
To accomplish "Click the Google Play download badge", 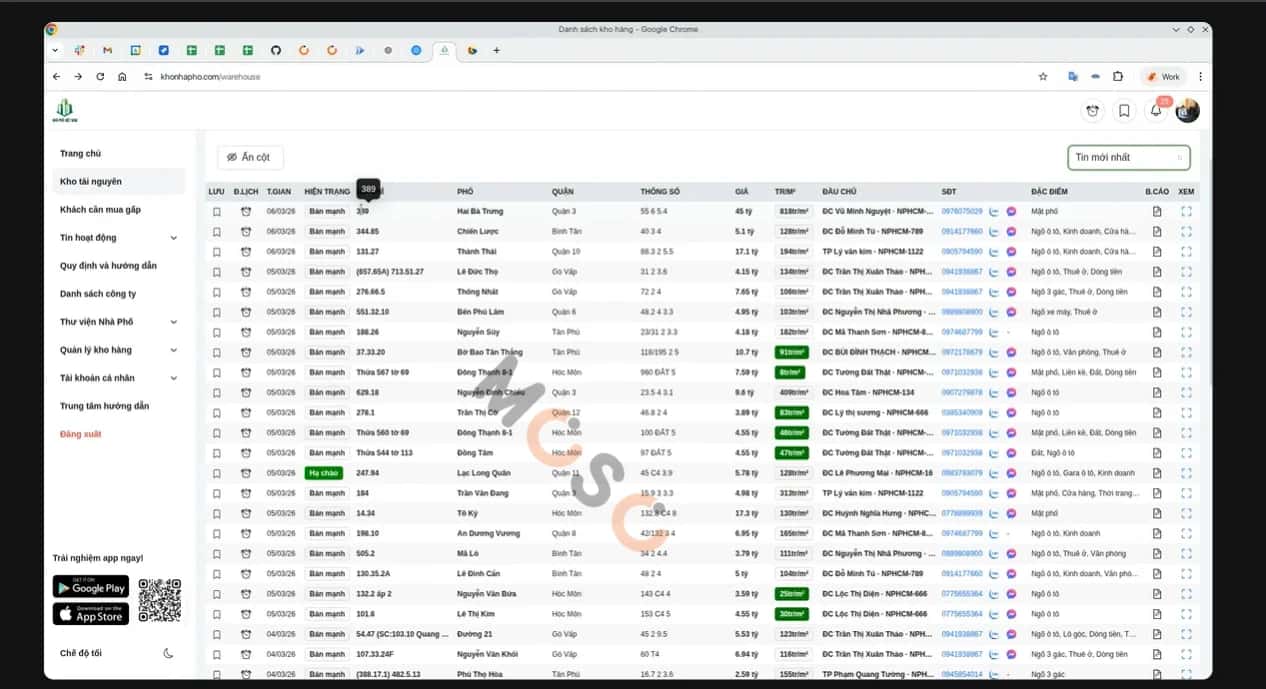I will [91, 587].
